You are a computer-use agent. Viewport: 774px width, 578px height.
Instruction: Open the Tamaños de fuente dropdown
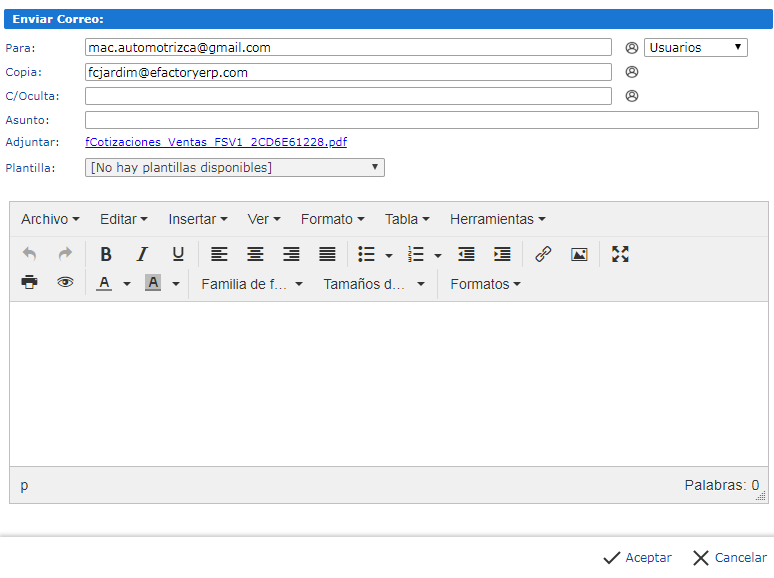click(x=374, y=284)
